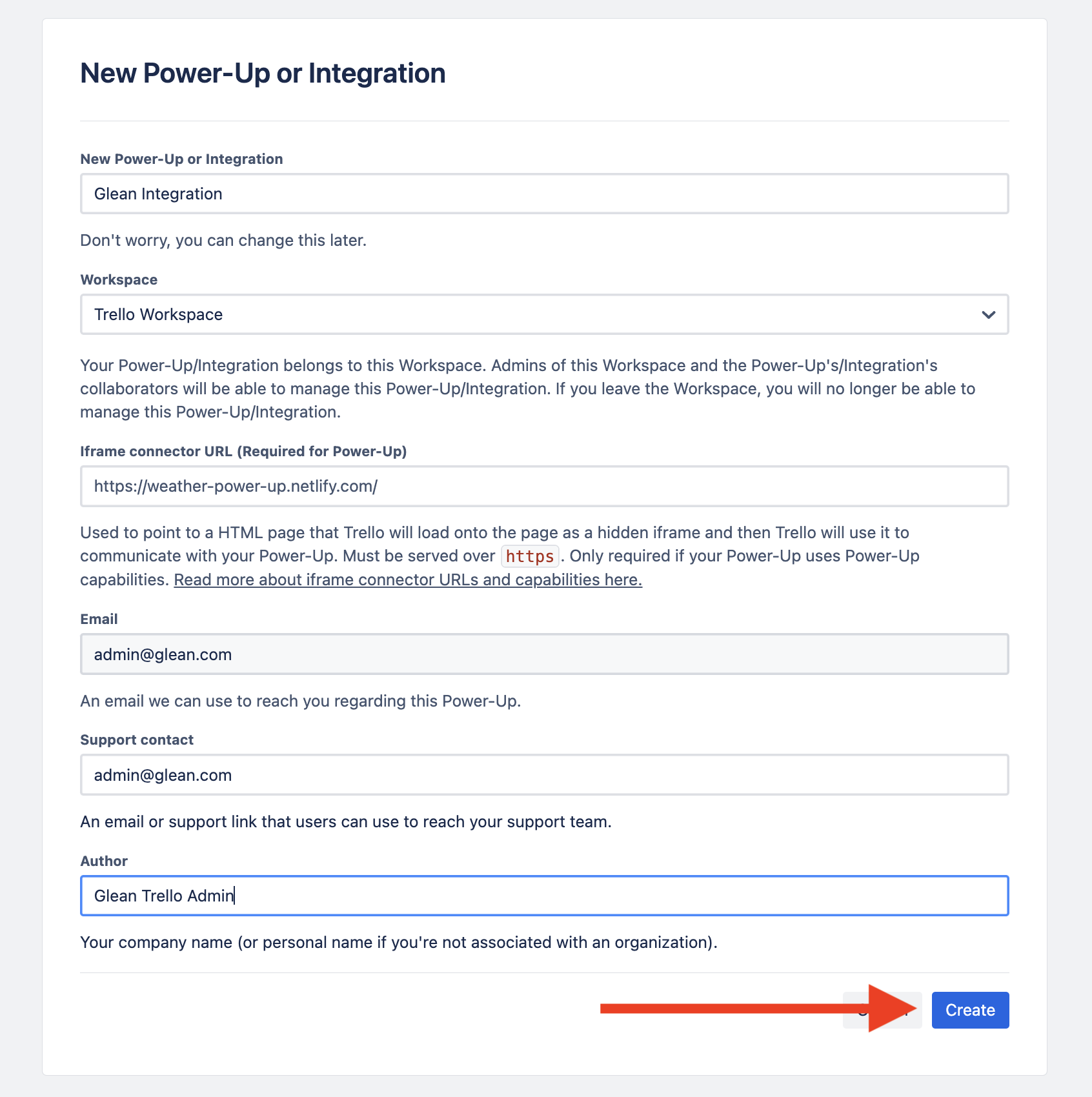
Task: Click the "Glean Integration" name input field
Action: tap(544, 194)
